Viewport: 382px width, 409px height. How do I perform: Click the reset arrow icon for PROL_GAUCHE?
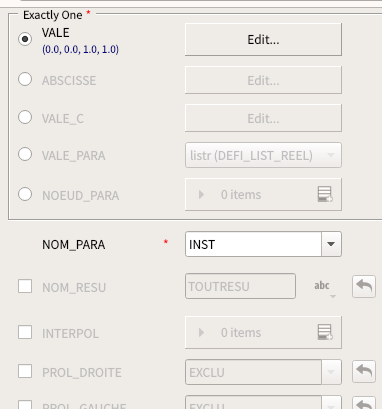(x=364, y=403)
